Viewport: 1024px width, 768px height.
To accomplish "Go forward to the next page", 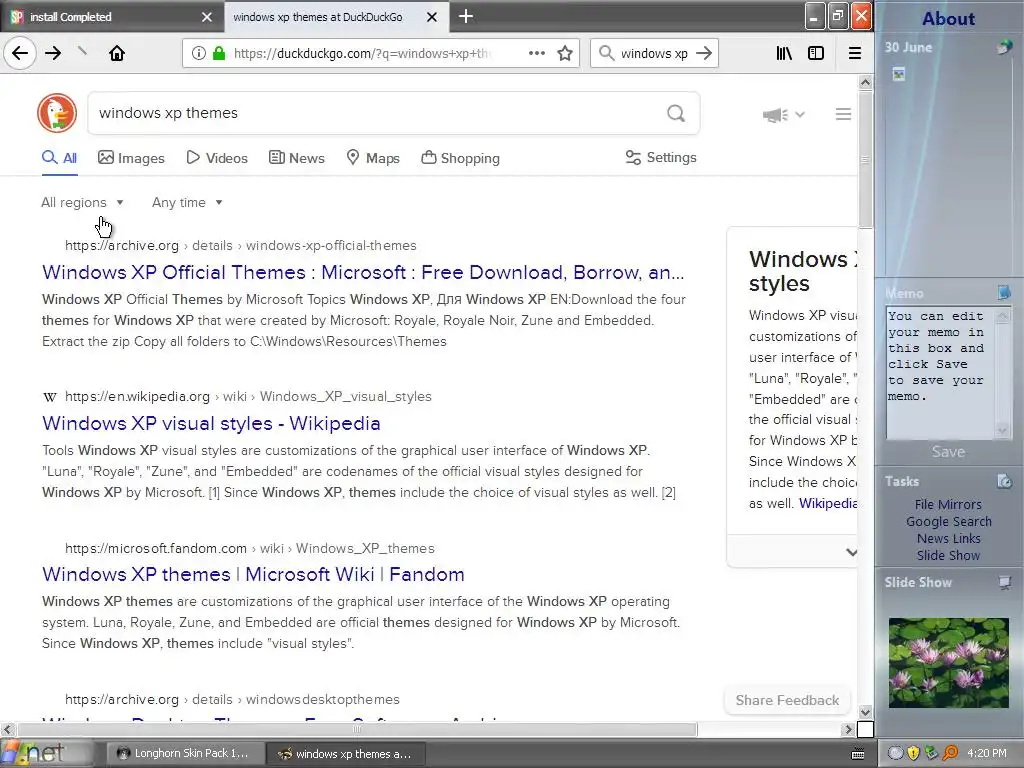I will (x=53, y=54).
